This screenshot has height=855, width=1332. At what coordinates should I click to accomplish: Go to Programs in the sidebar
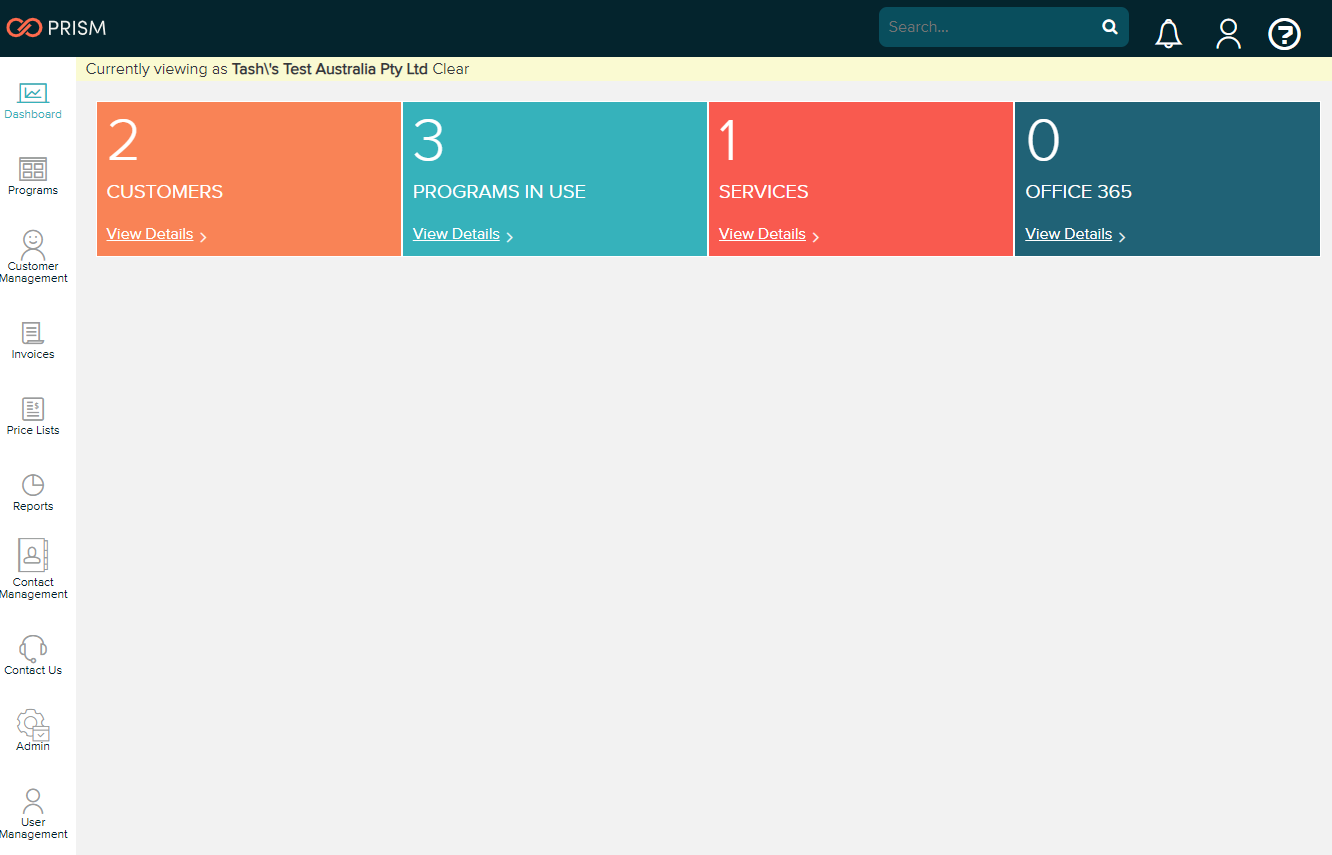(33, 170)
